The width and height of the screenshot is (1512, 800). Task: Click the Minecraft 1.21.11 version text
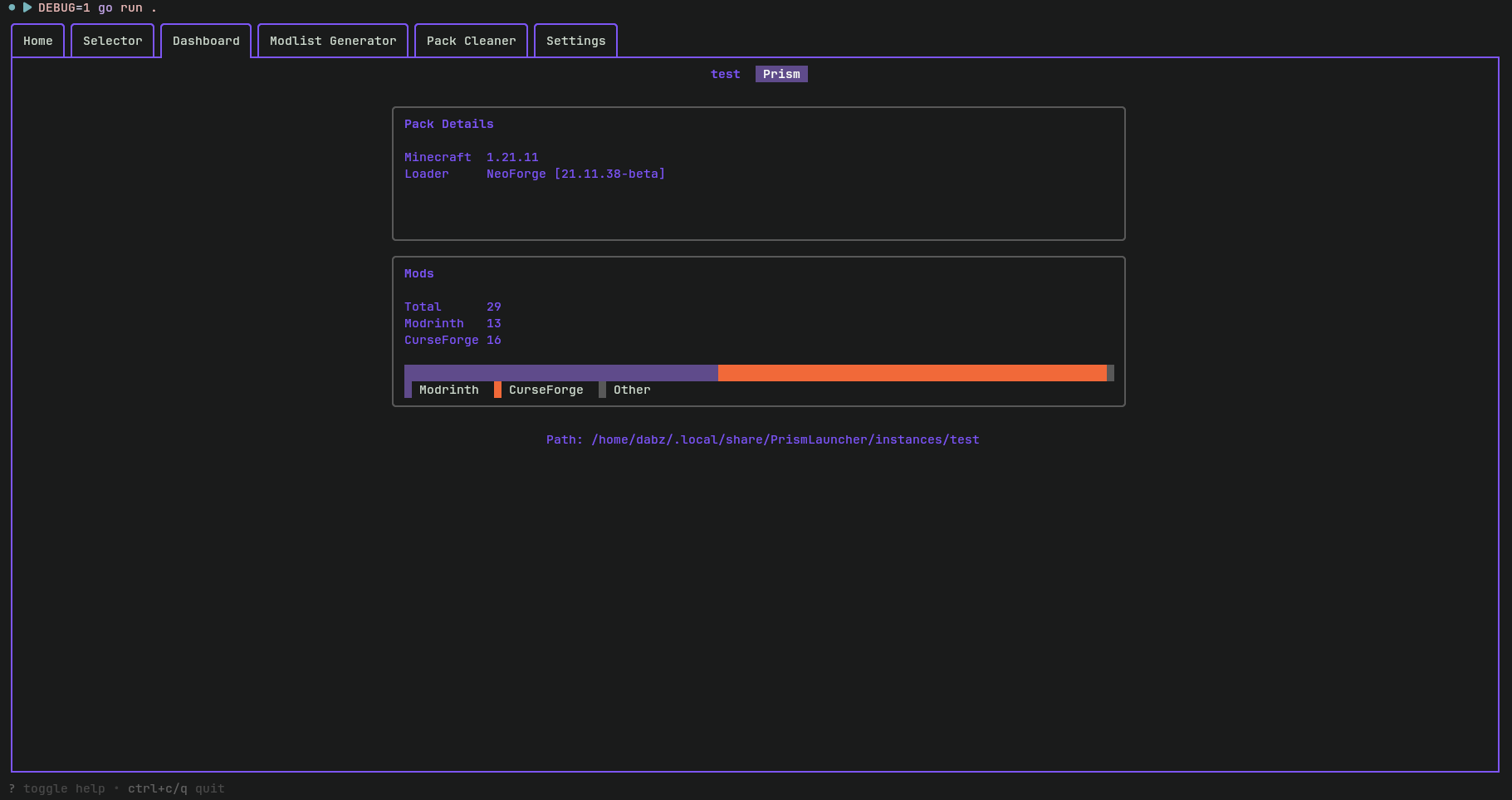(511, 157)
